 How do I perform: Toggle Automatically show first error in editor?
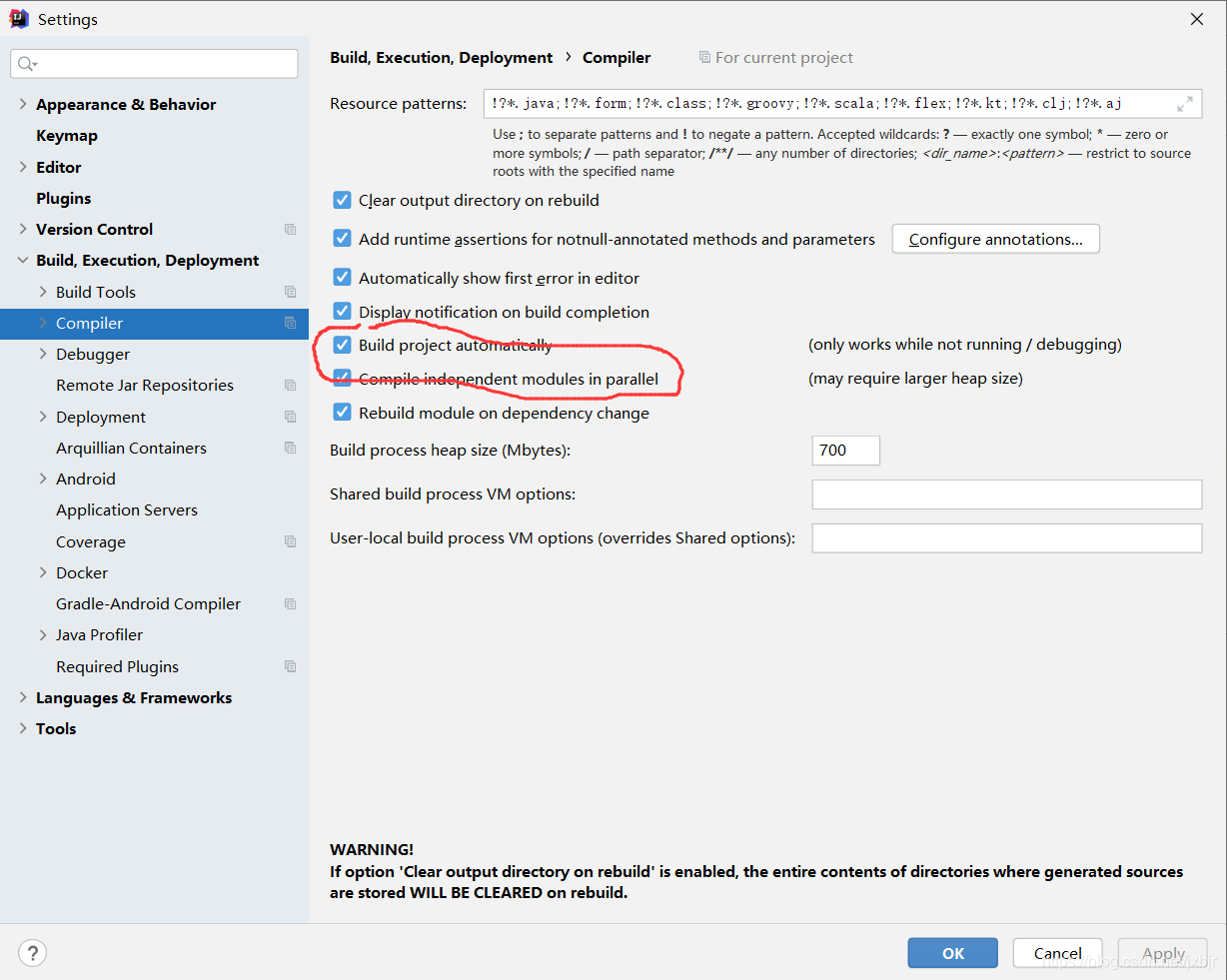point(342,278)
